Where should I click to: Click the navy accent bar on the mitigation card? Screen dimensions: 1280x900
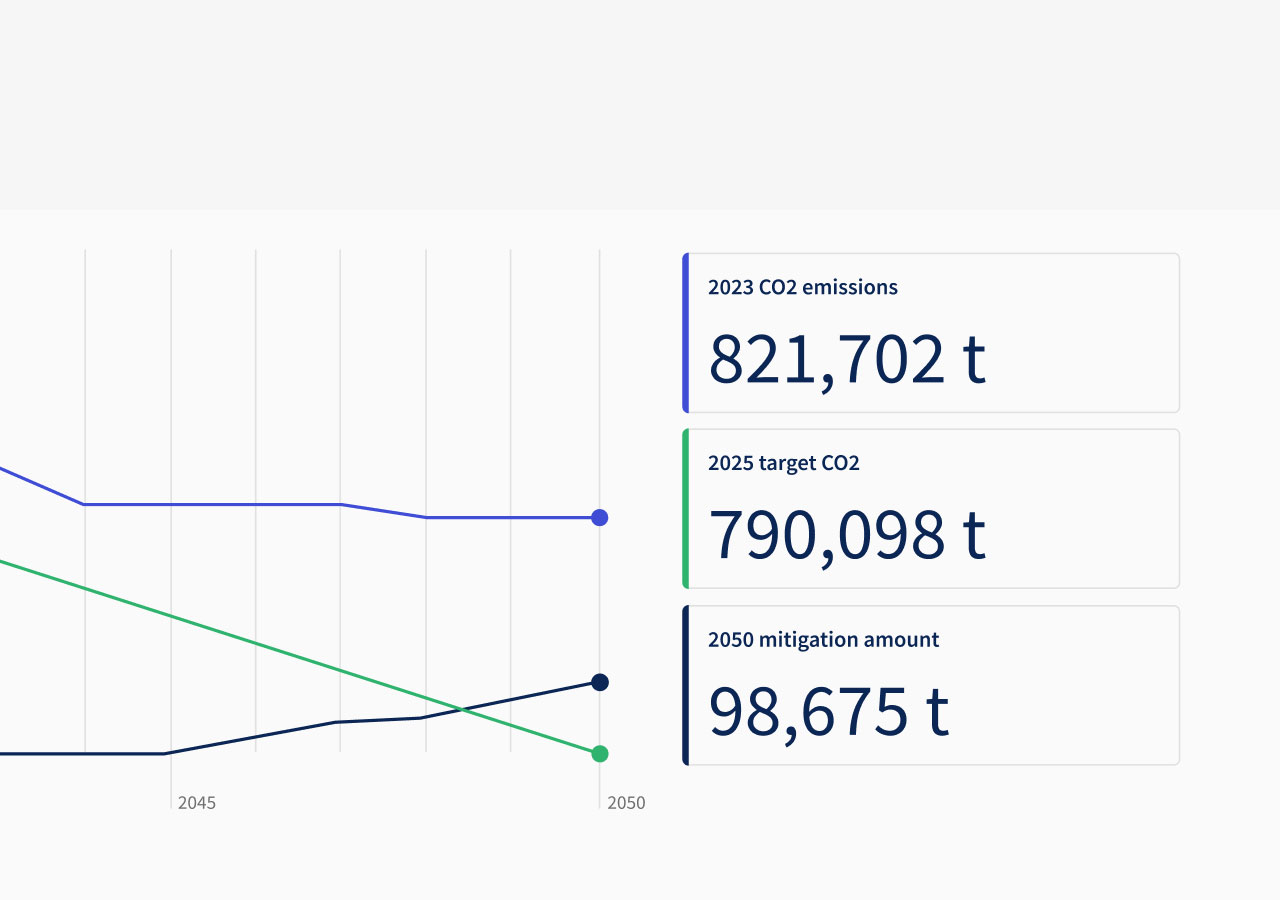point(685,684)
